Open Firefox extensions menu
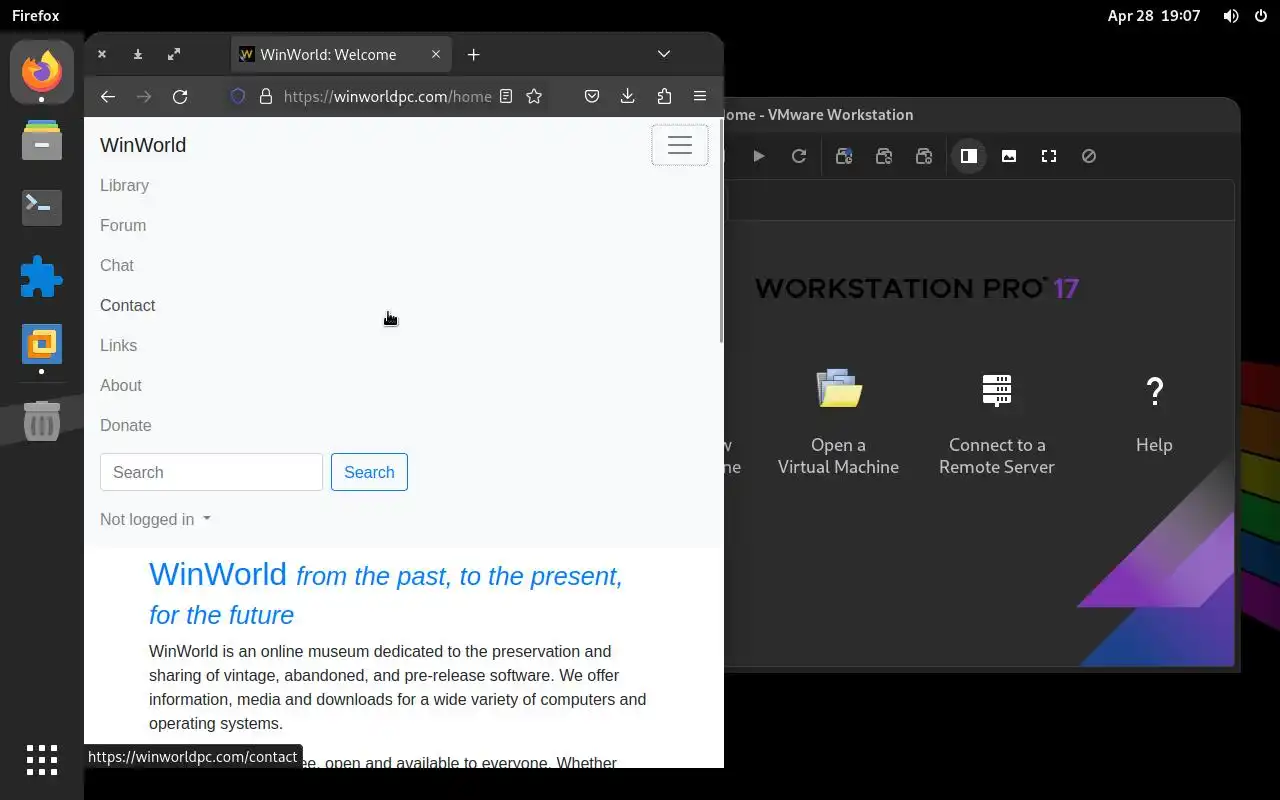Screen dimensions: 1280x800 point(664,96)
